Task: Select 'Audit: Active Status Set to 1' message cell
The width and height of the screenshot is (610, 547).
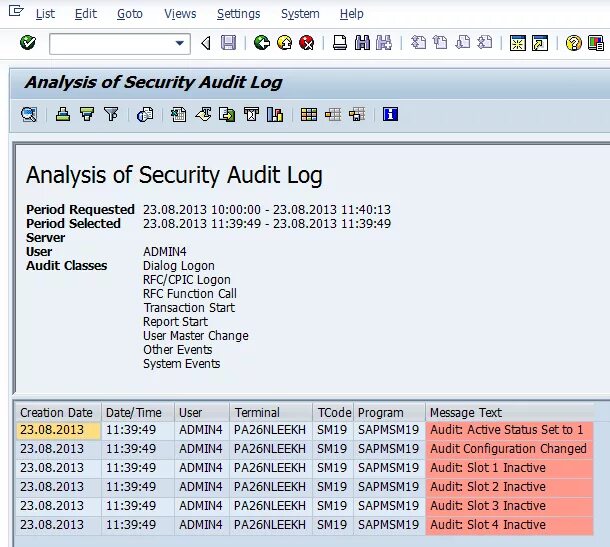Action: (509, 430)
